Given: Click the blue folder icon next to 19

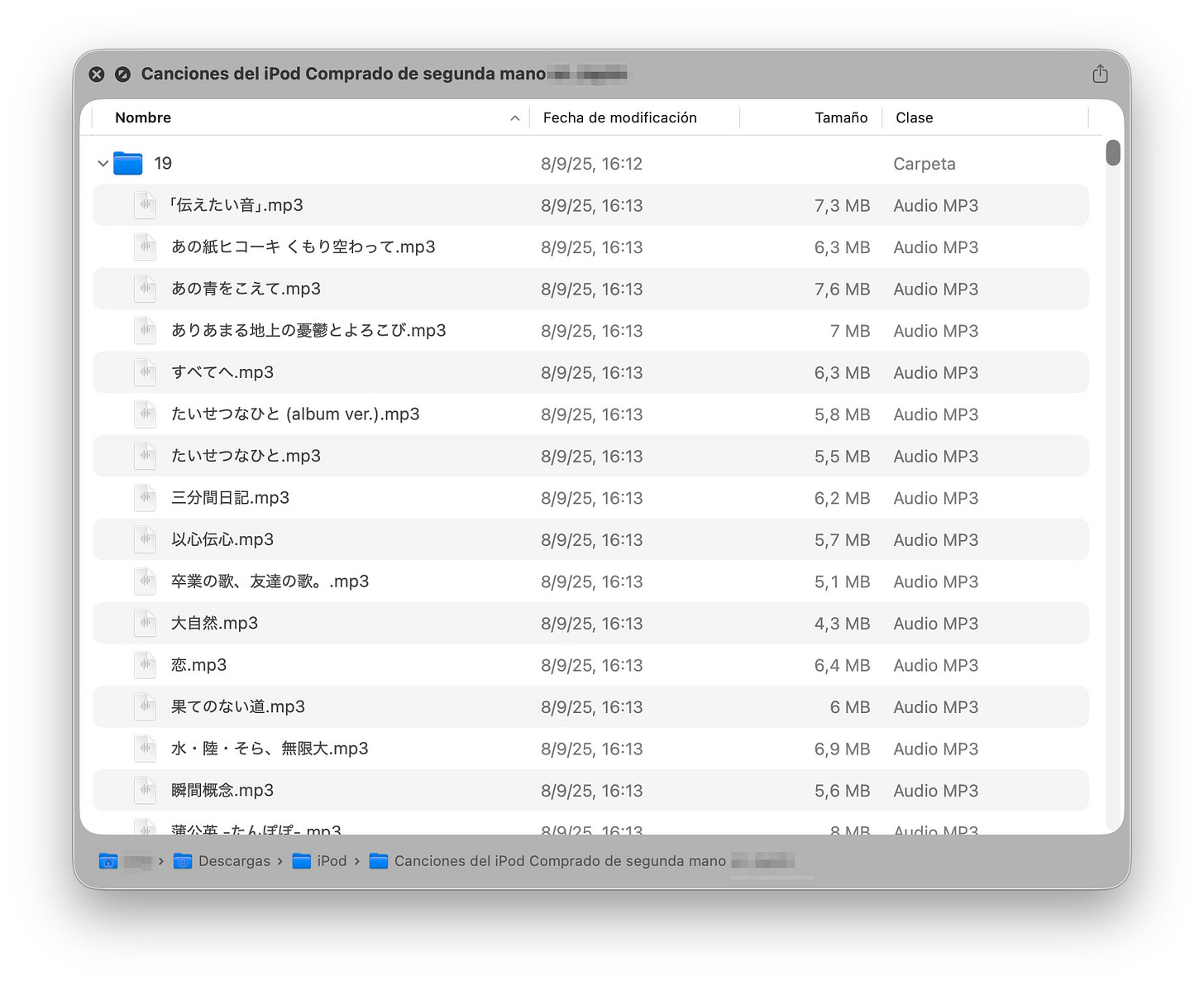Looking at the screenshot, I should pyautogui.click(x=128, y=163).
